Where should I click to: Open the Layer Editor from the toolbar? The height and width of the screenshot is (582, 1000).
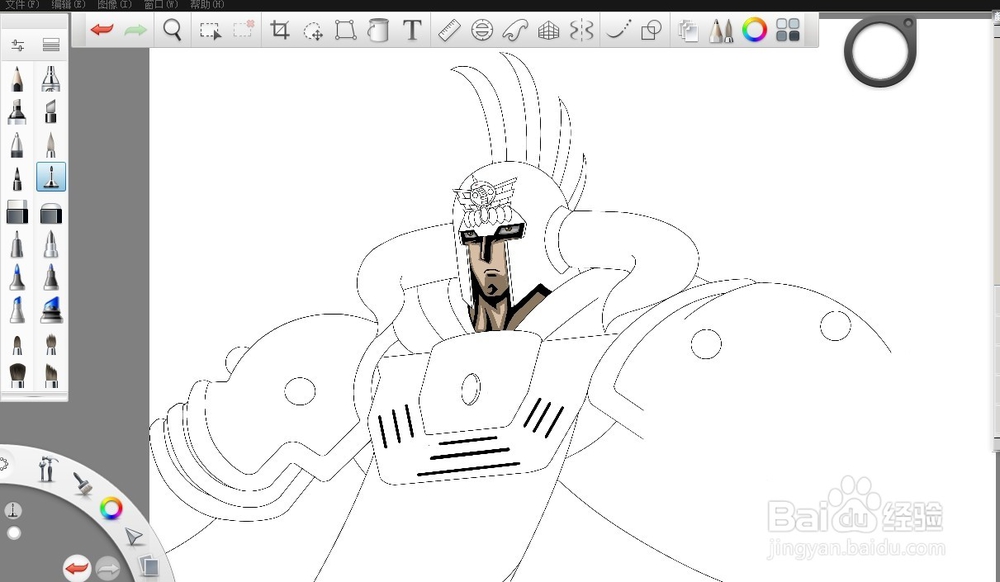point(688,31)
